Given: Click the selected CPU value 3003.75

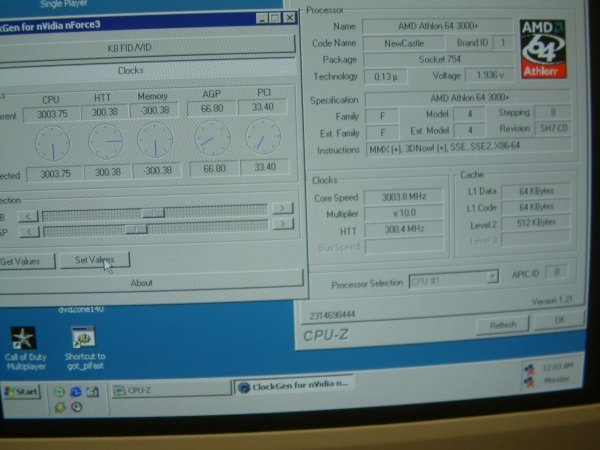Looking at the screenshot, I should click(55, 174).
